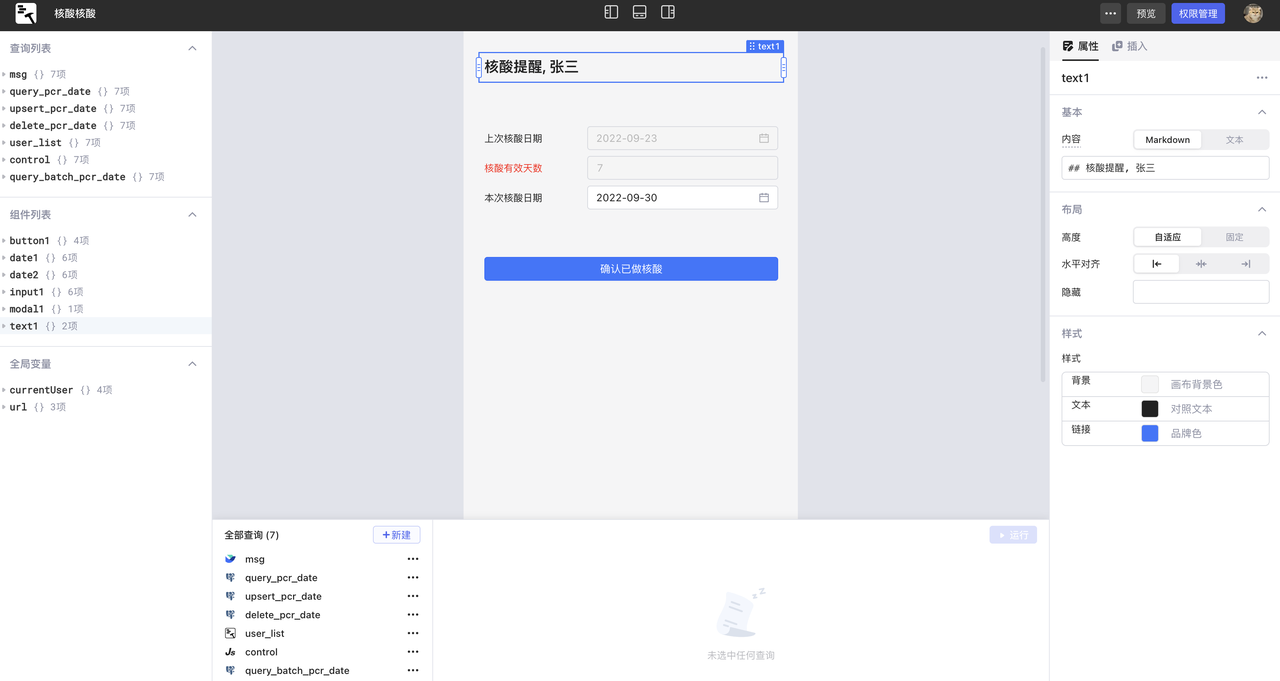Open text1 component options ellipsis
Image resolution: width=1280 pixels, height=681 pixels.
(1262, 78)
